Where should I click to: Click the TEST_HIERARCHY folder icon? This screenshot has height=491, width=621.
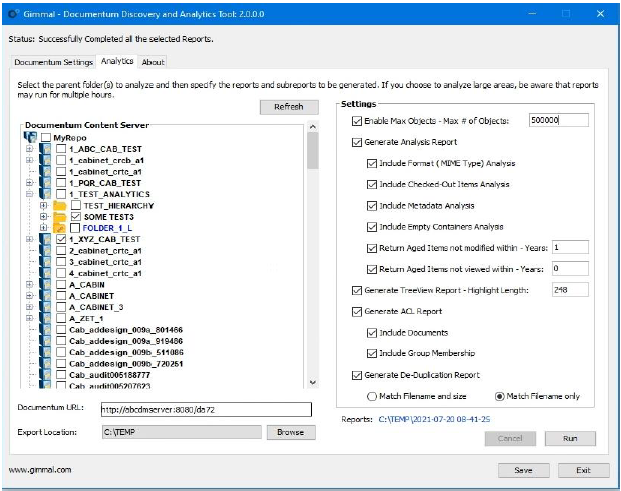tap(59, 205)
